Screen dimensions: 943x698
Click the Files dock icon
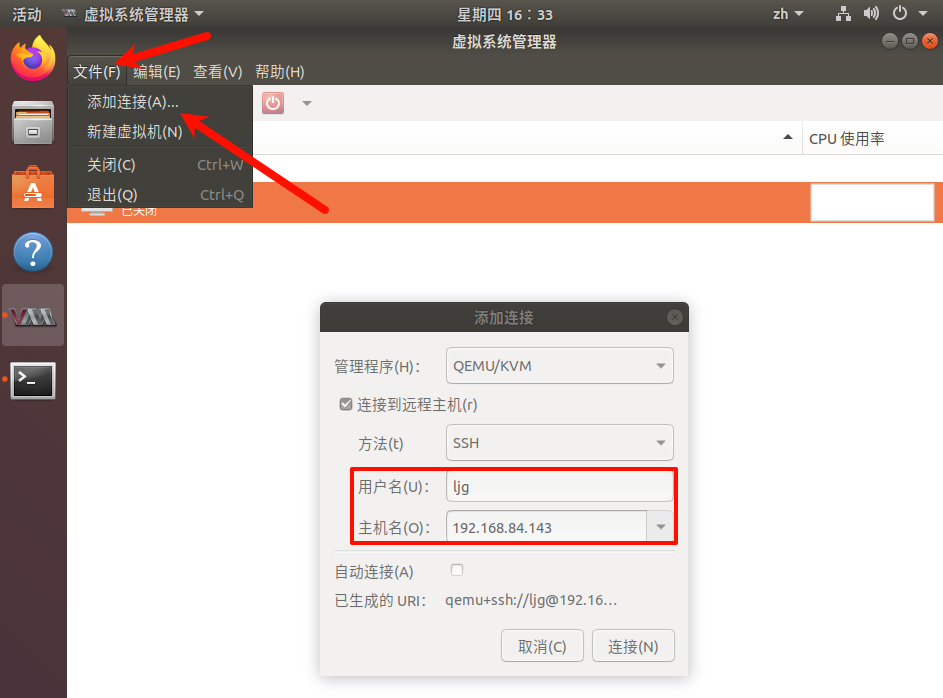pyautogui.click(x=33, y=123)
